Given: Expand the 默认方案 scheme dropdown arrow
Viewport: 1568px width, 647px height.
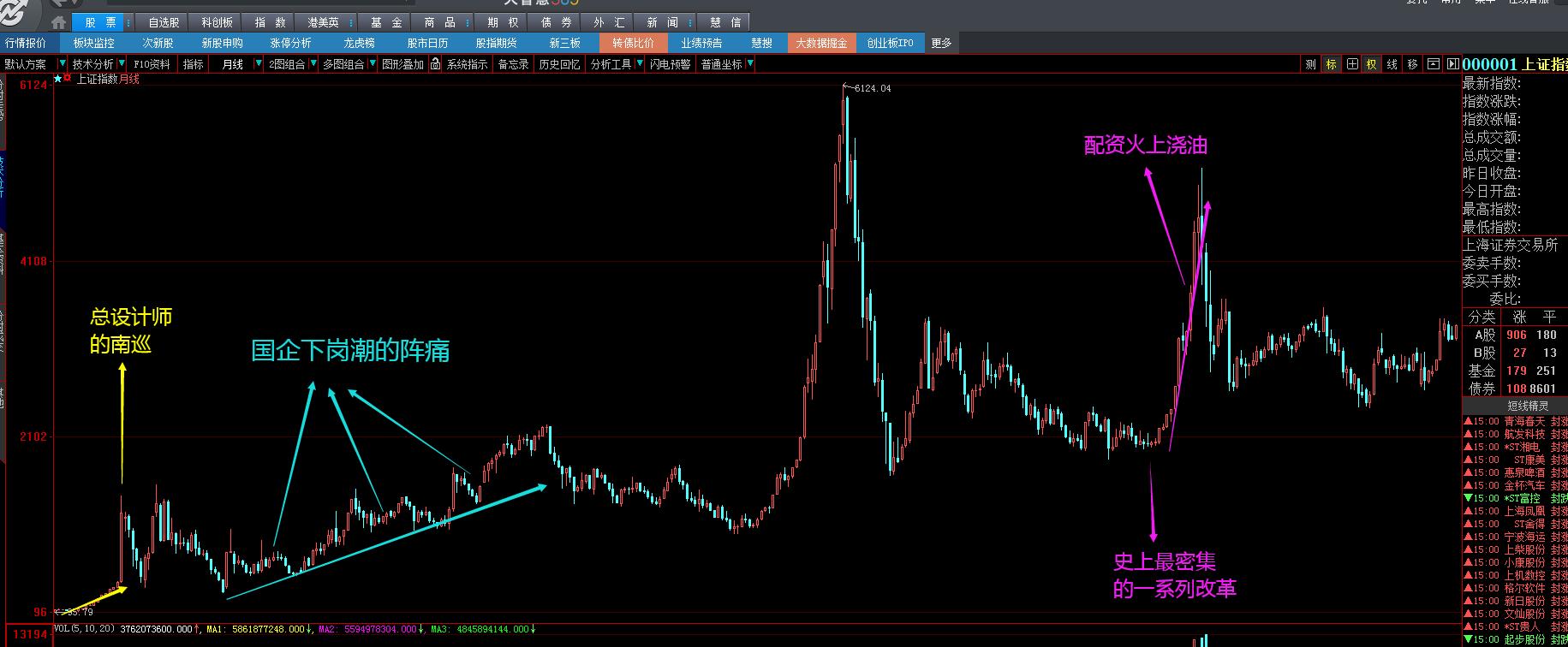Looking at the screenshot, I should 62,64.
